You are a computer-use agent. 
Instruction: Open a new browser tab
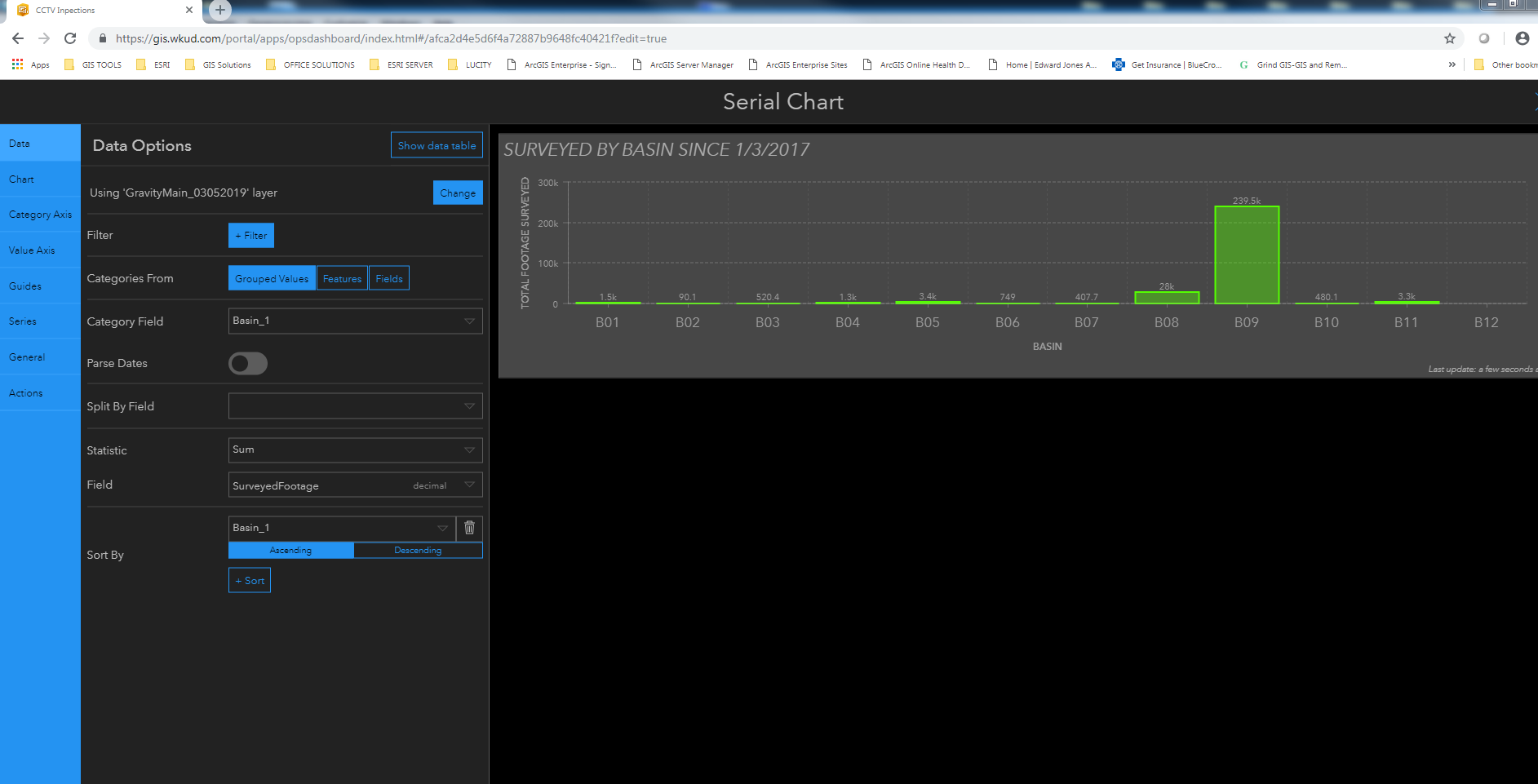tap(220, 10)
